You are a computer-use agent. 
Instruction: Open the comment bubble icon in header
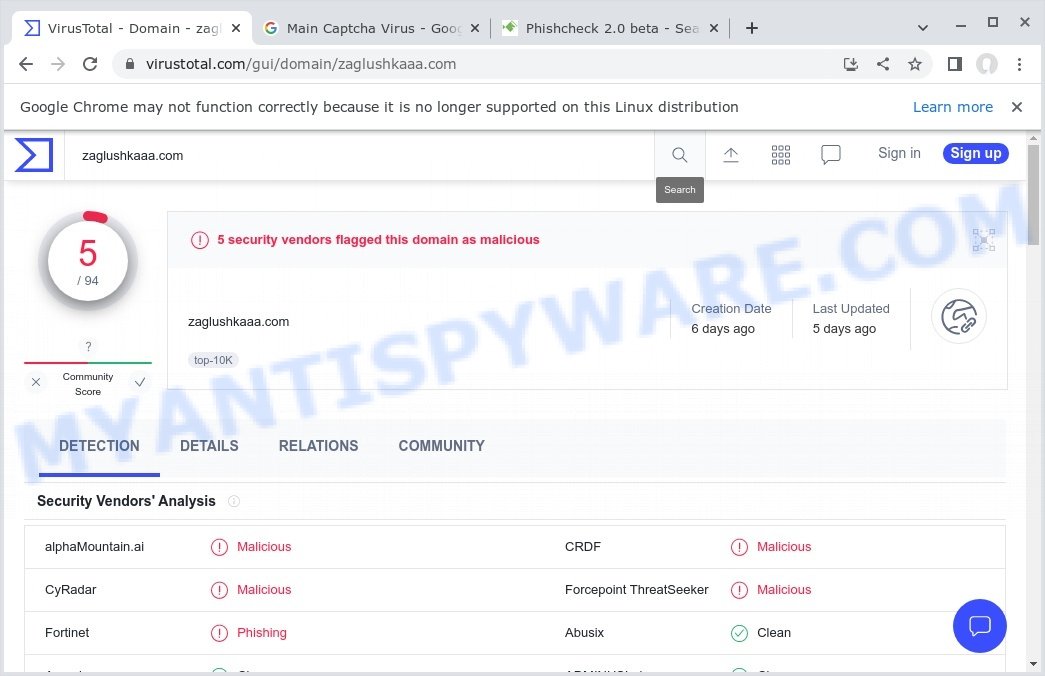tap(830, 155)
